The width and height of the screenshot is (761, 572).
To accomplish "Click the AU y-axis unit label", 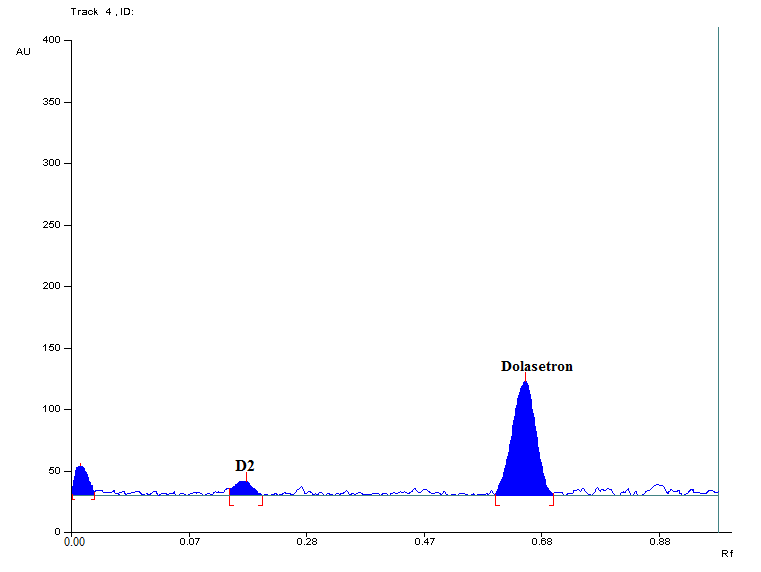I will (x=23, y=51).
